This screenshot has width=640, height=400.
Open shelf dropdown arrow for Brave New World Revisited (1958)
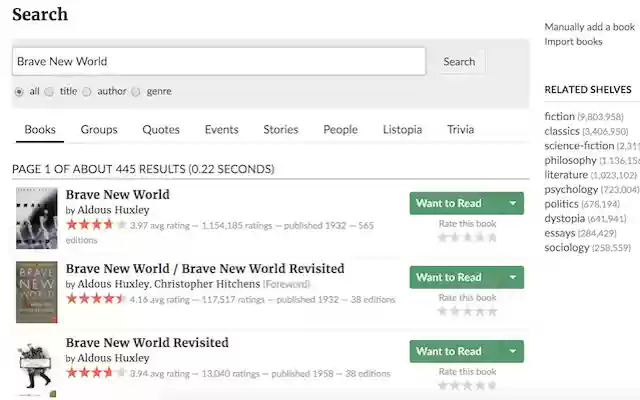[513, 351]
